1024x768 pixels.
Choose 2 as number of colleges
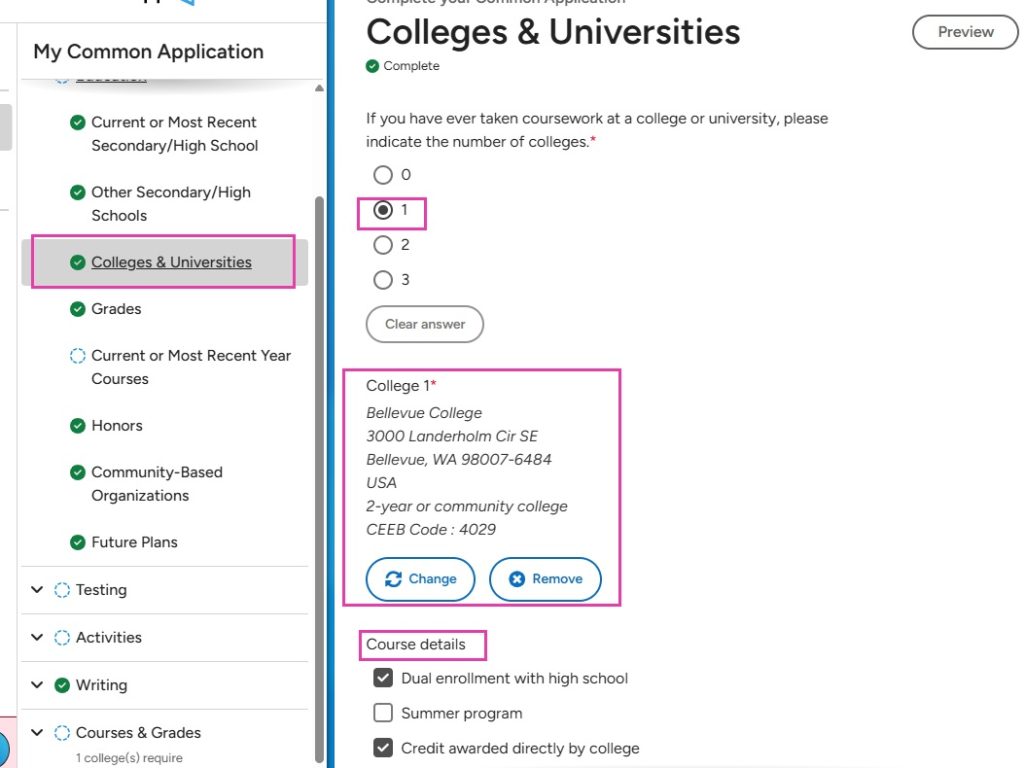pyautogui.click(x=383, y=245)
